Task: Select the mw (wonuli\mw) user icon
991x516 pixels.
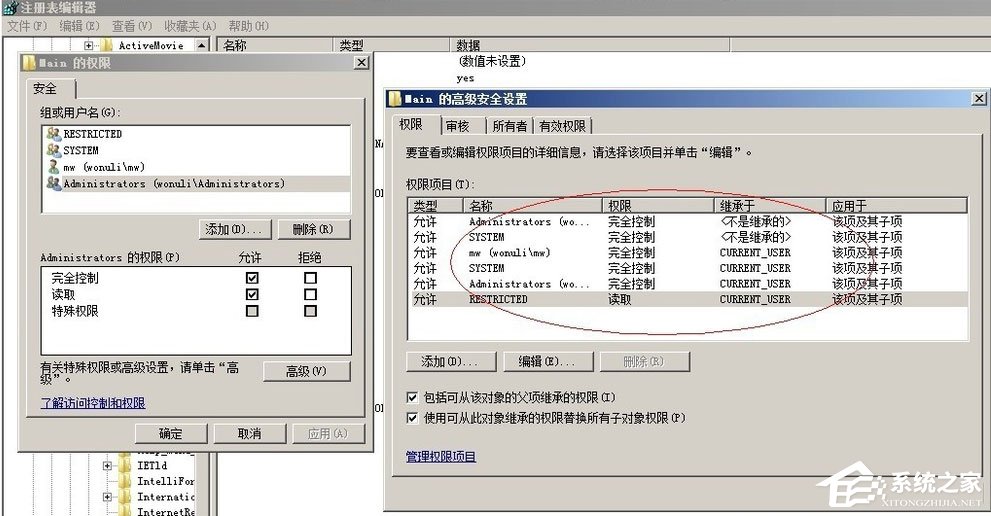Action: (53, 167)
